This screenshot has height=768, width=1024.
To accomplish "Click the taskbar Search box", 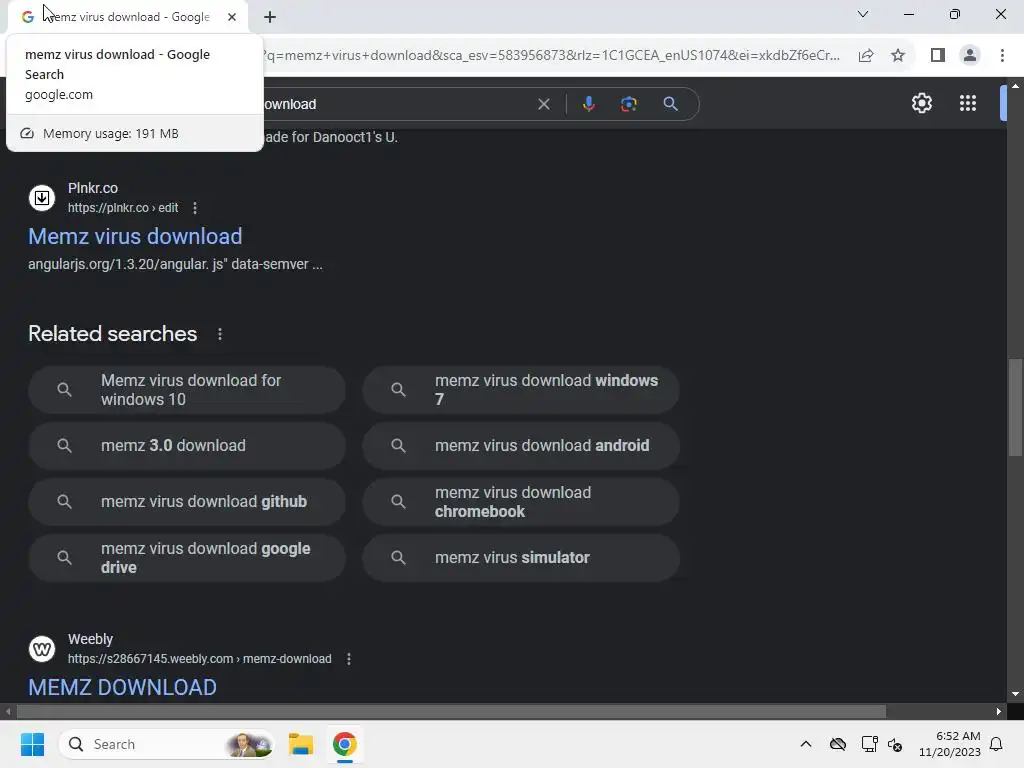I will (167, 744).
